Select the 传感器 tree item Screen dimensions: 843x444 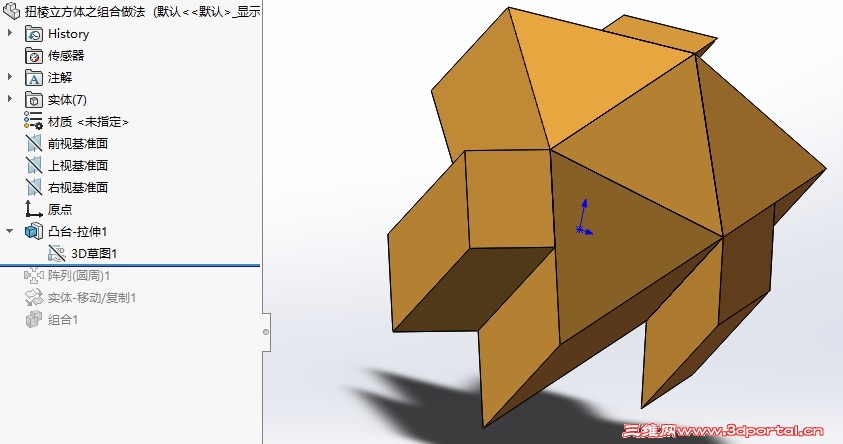tap(66, 55)
